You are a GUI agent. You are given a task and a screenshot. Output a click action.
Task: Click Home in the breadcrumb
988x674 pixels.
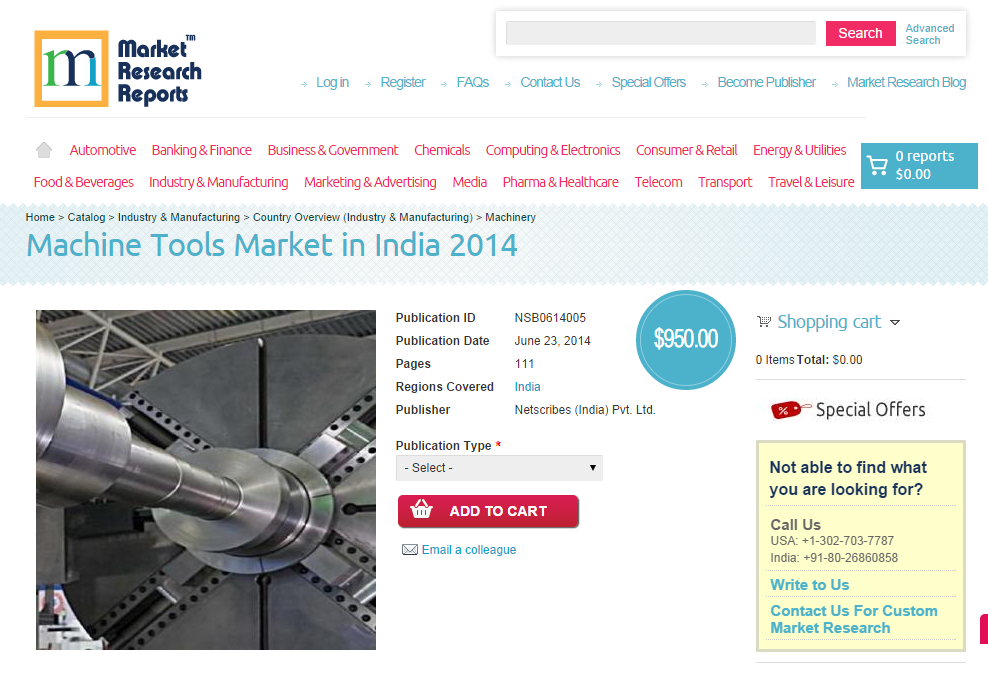point(40,217)
